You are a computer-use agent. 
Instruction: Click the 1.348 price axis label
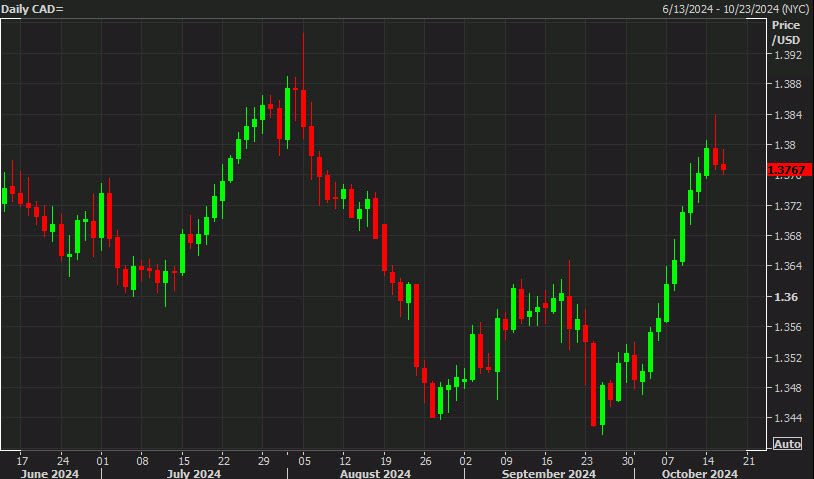[x=788, y=388]
